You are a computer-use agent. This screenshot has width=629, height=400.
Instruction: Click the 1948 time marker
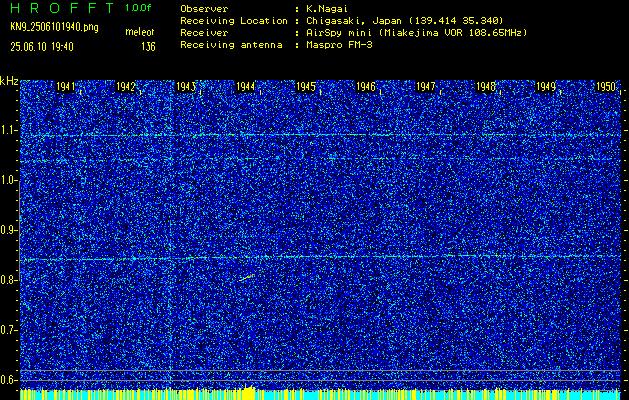tap(486, 87)
